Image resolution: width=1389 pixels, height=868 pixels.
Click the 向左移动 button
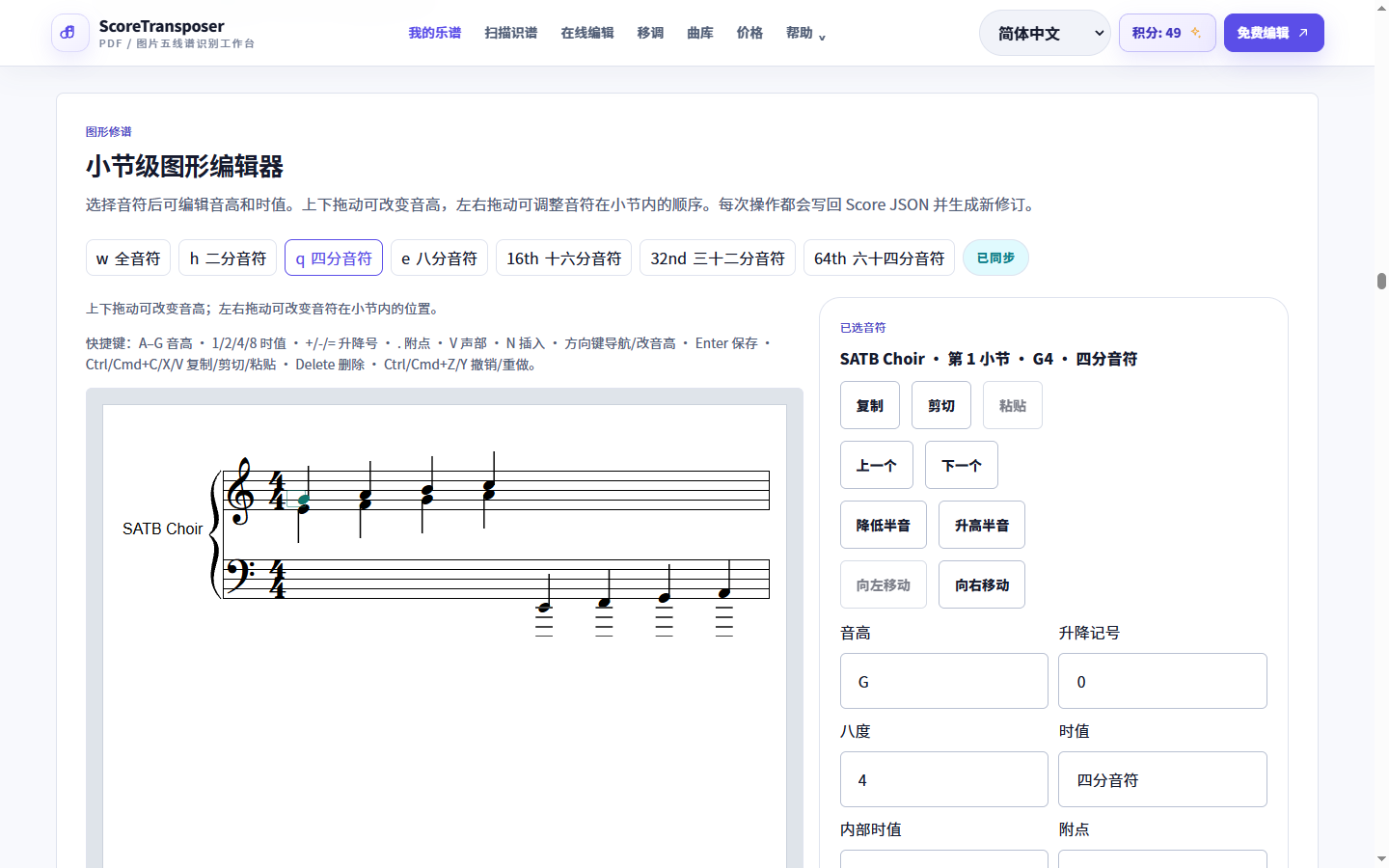pyautogui.click(x=884, y=584)
